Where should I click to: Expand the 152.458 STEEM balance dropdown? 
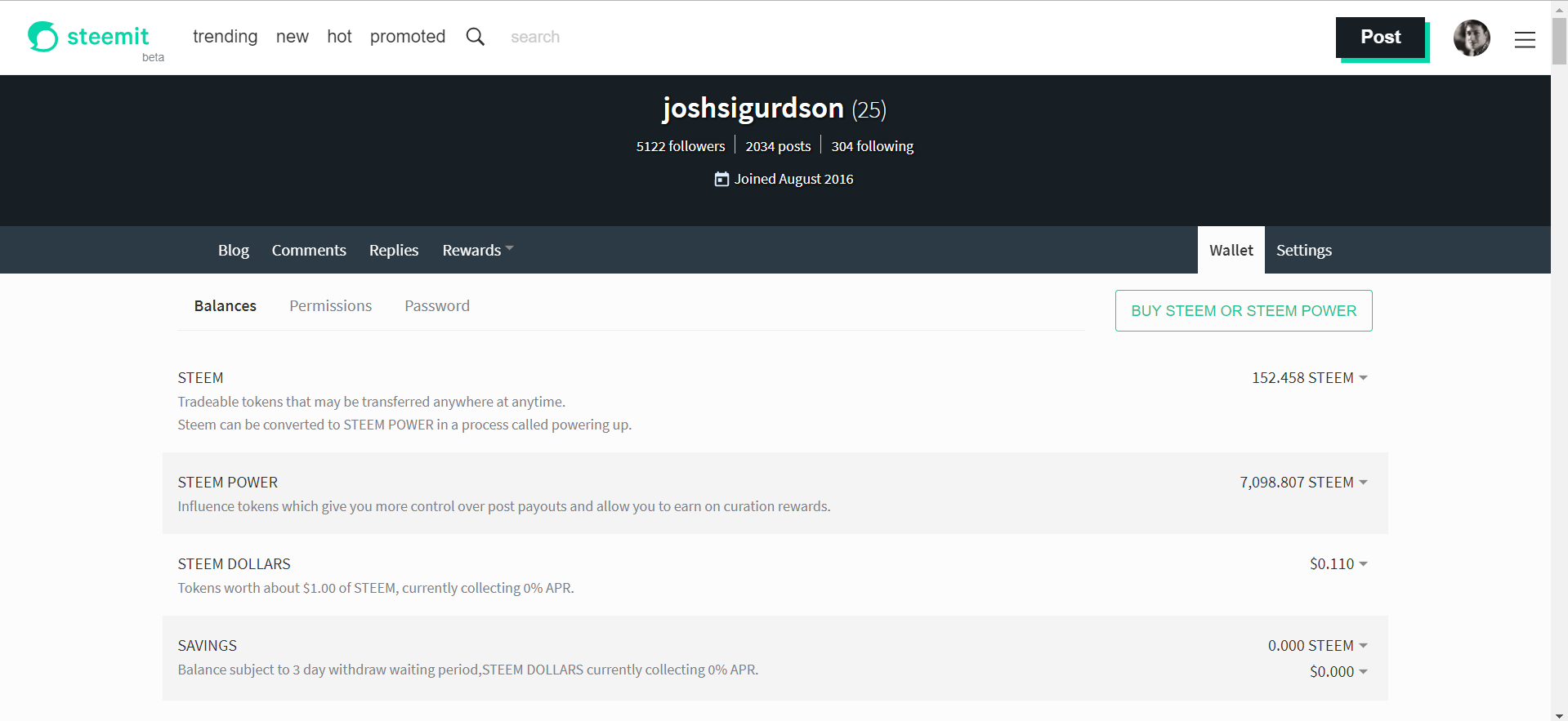coord(1310,378)
